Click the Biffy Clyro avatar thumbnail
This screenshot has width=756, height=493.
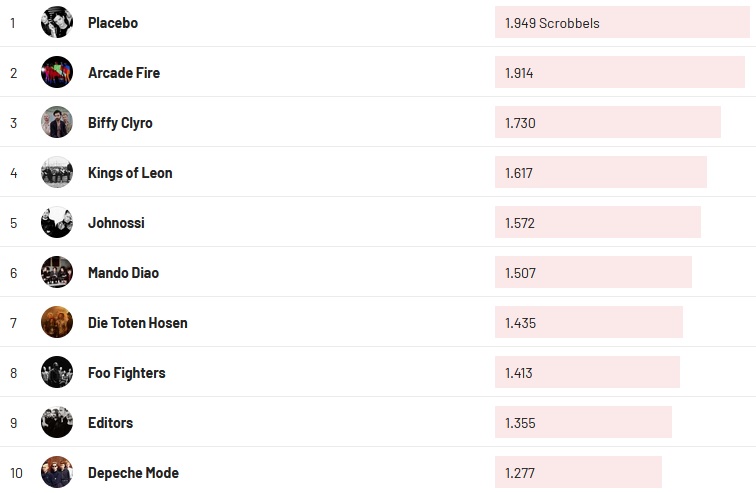point(57,122)
